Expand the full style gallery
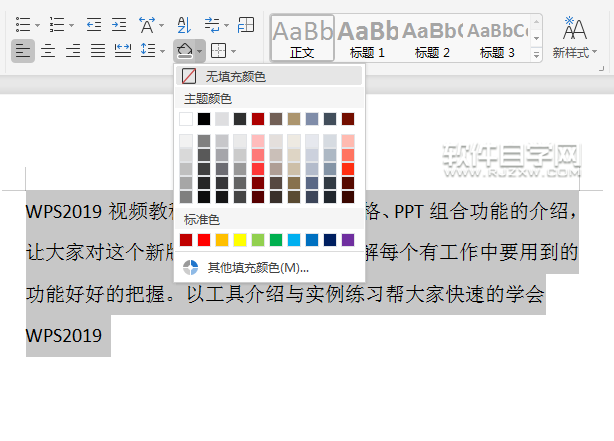 pyautogui.click(x=536, y=55)
